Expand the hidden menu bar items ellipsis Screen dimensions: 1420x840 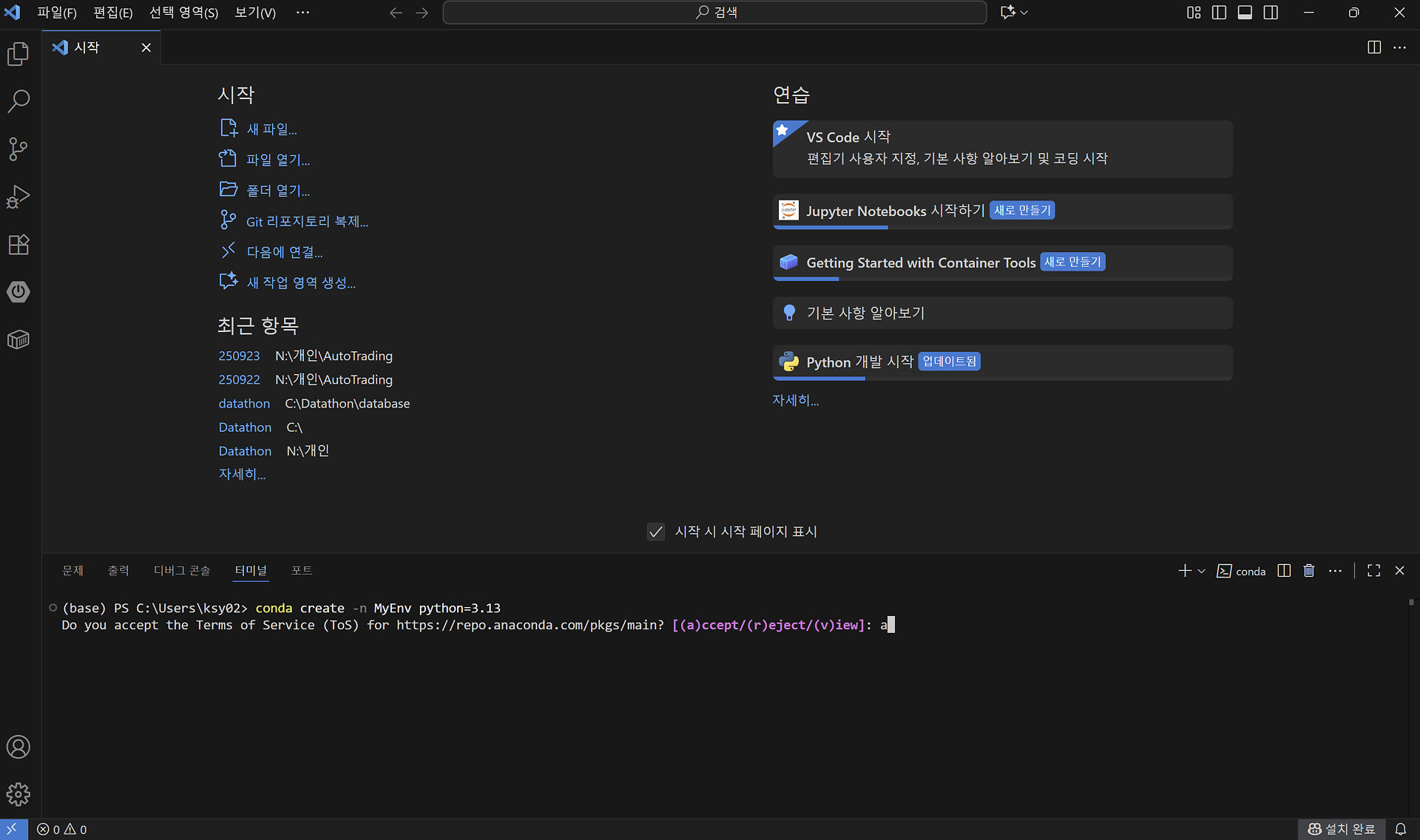pyautogui.click(x=302, y=13)
